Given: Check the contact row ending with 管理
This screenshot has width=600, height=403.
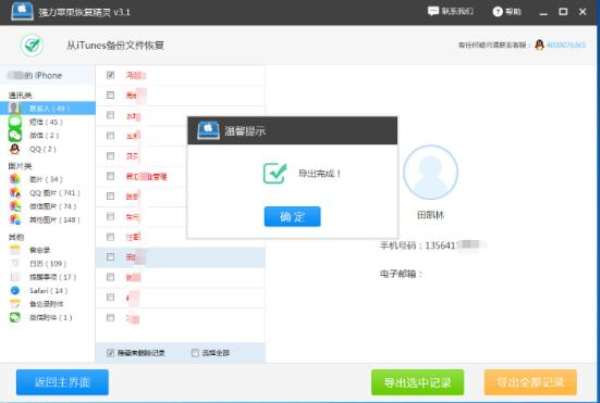Looking at the screenshot, I should (x=110, y=176).
